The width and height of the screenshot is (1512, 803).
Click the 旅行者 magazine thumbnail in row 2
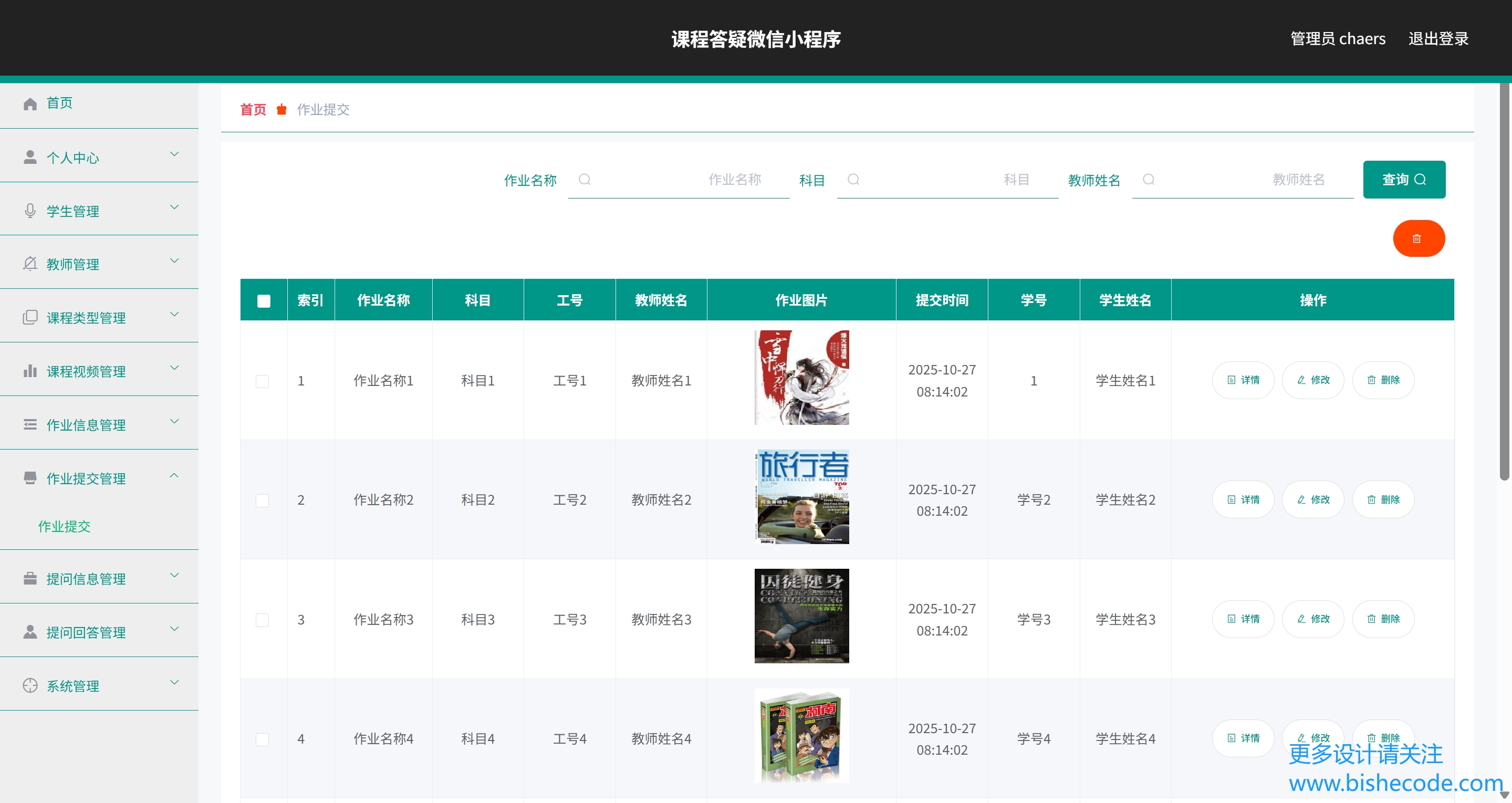(801, 497)
